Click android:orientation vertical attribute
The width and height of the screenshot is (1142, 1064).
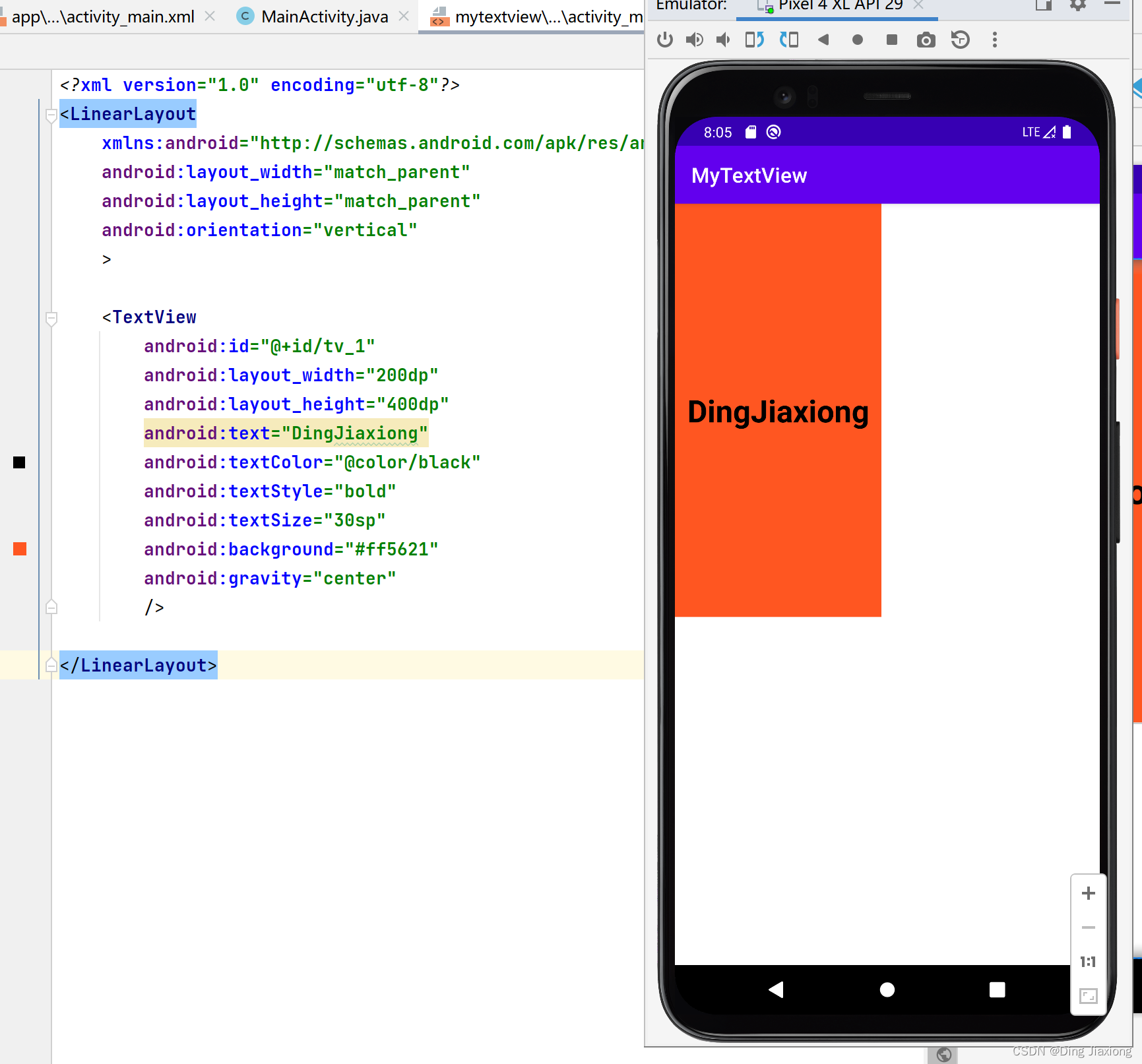pyautogui.click(x=259, y=230)
